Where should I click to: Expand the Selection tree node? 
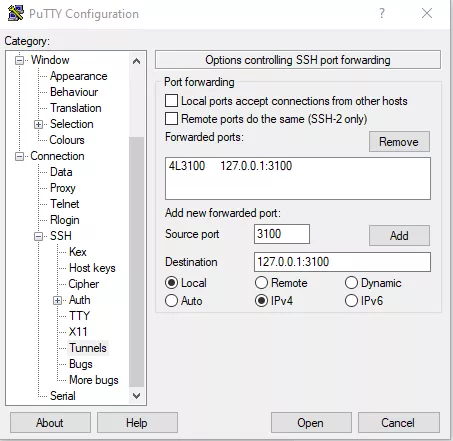pyautogui.click(x=39, y=124)
